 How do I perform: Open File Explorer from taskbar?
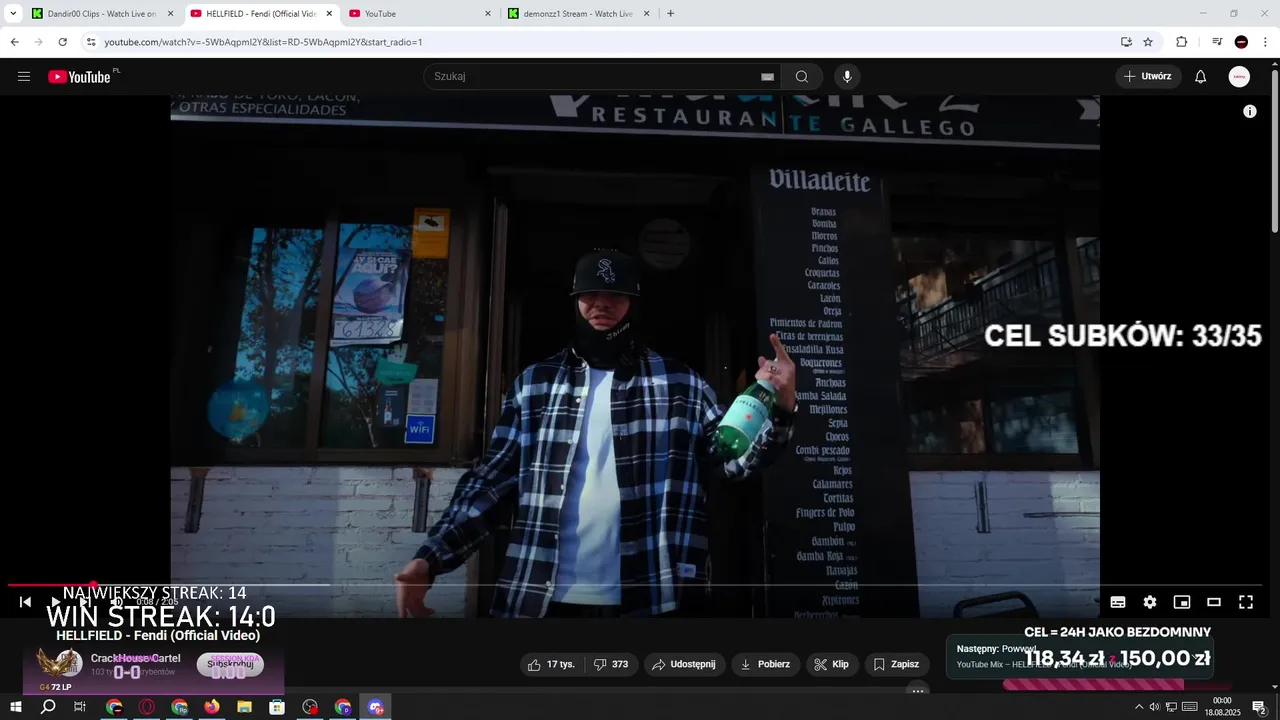click(244, 707)
